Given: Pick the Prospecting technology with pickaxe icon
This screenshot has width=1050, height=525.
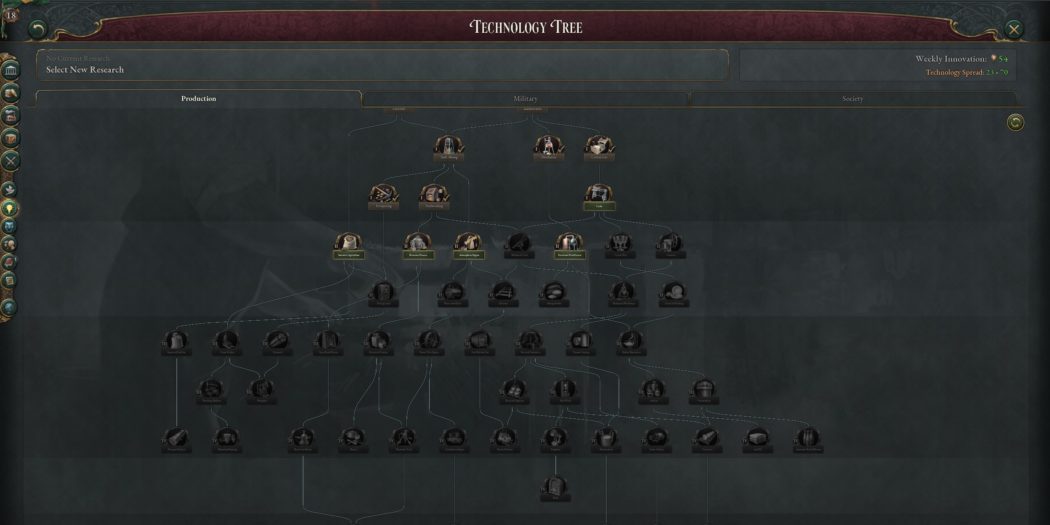Looking at the screenshot, I should (x=384, y=198).
